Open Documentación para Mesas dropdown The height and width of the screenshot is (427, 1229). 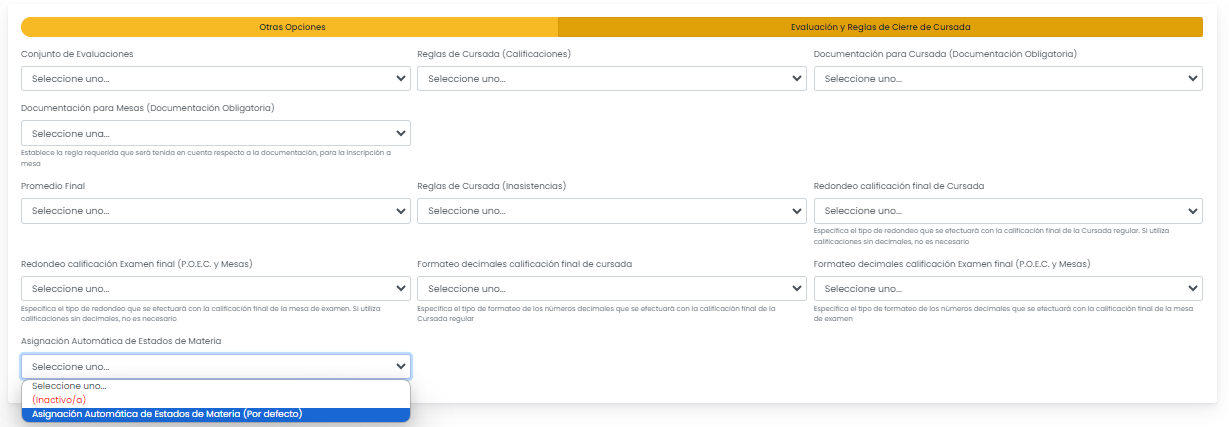tap(216, 133)
